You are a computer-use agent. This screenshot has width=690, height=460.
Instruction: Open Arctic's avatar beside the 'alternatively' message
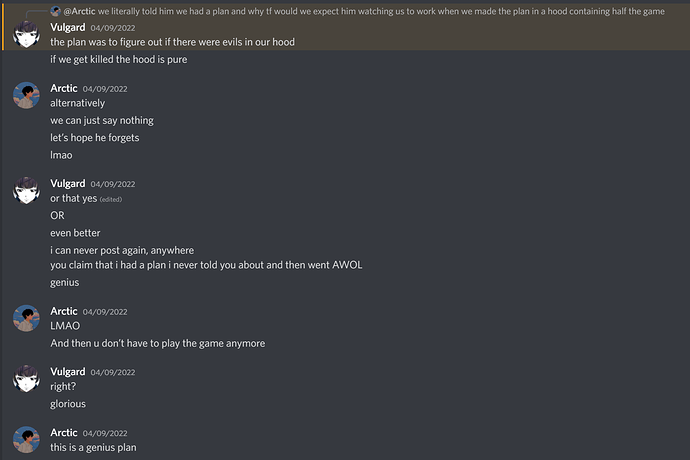click(x=26, y=95)
